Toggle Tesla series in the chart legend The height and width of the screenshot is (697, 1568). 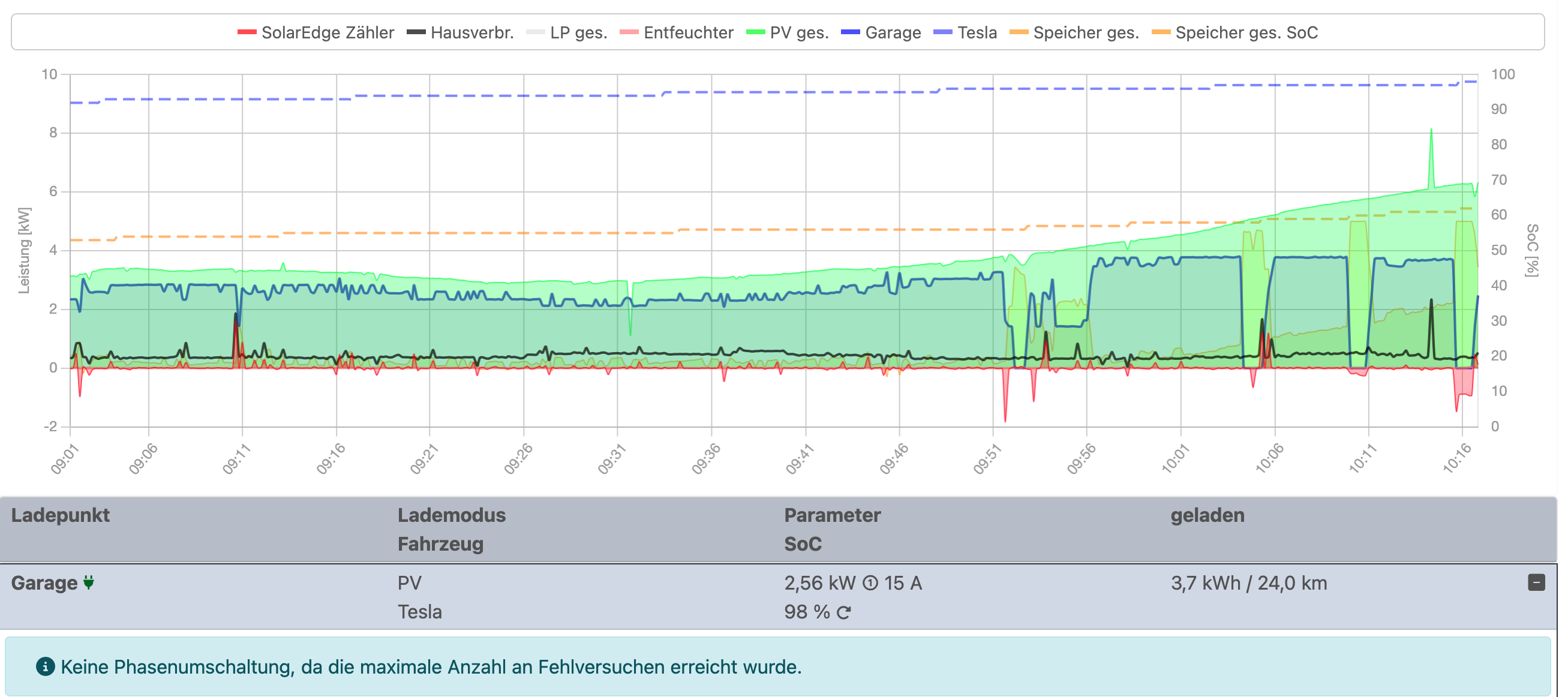click(x=977, y=33)
